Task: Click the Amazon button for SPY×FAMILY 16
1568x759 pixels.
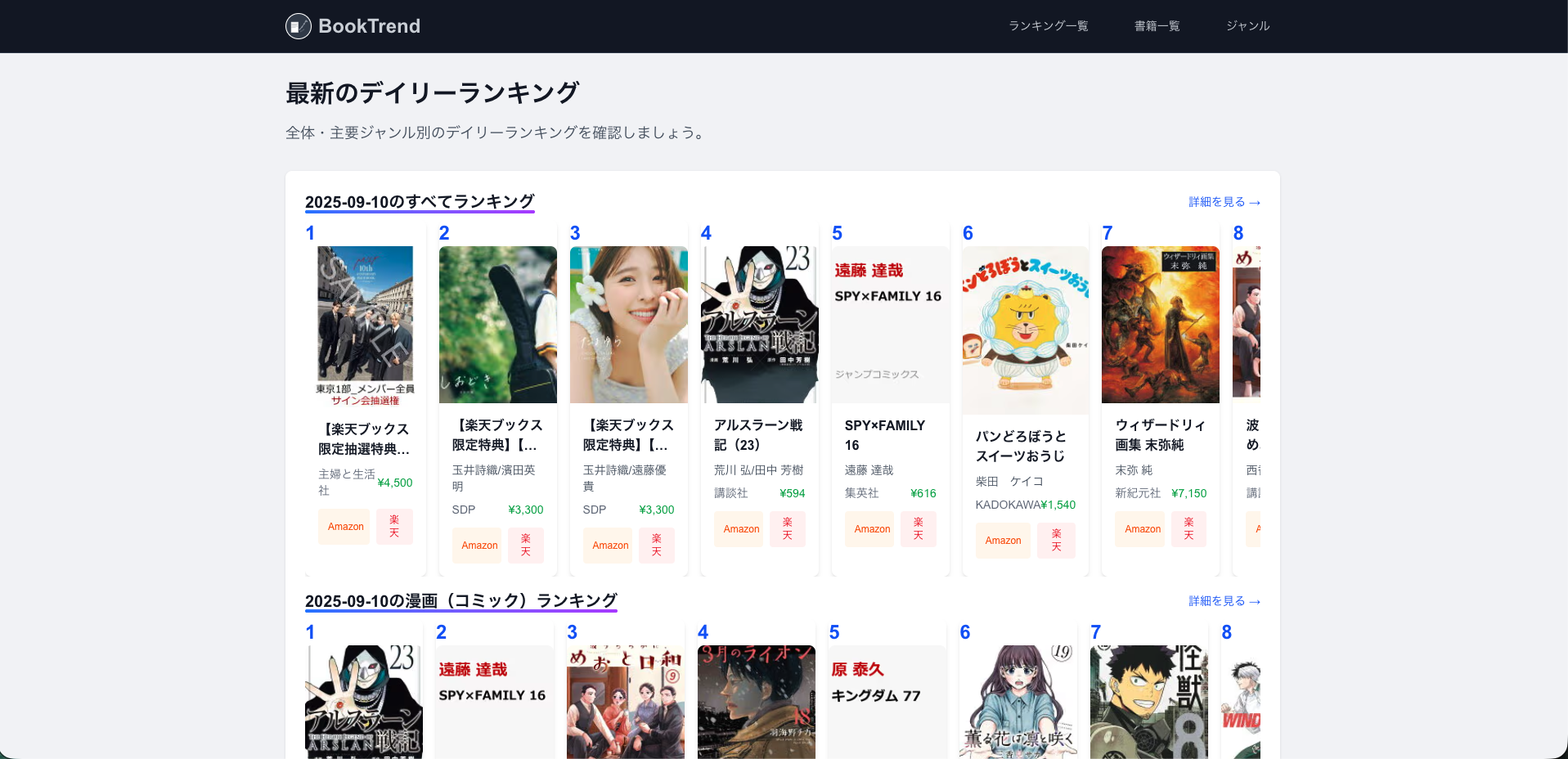Action: (x=872, y=529)
